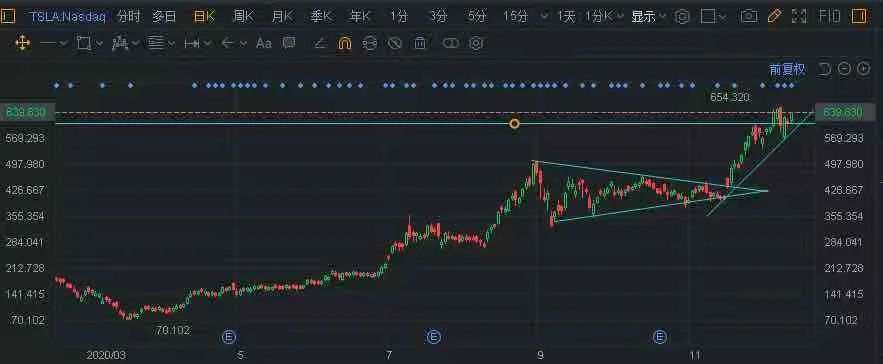Switch to the 分时 intraday tab

click(x=128, y=17)
